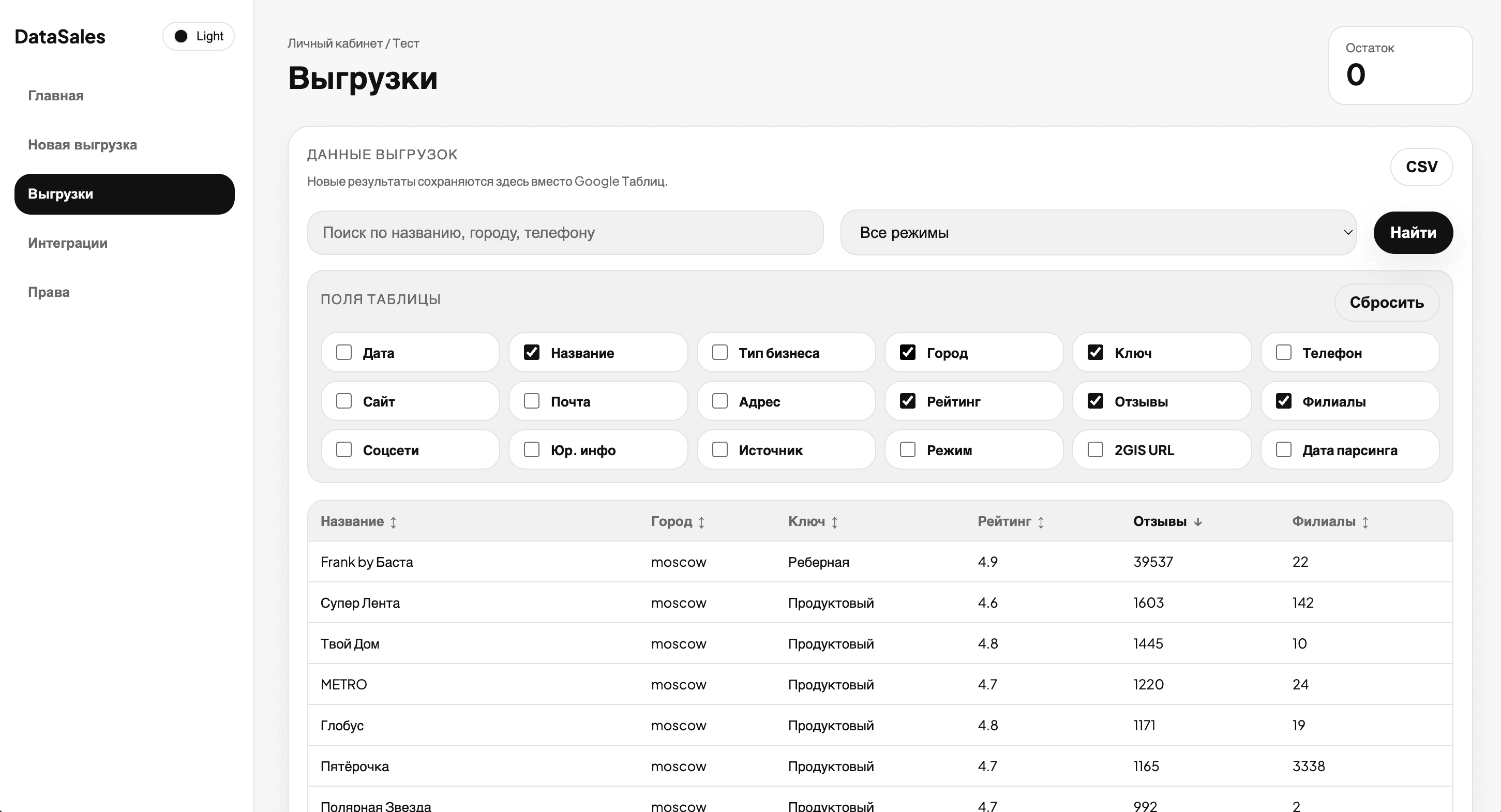The width and height of the screenshot is (1501, 812).
Task: Click the DataSales logo
Action: pos(60,37)
